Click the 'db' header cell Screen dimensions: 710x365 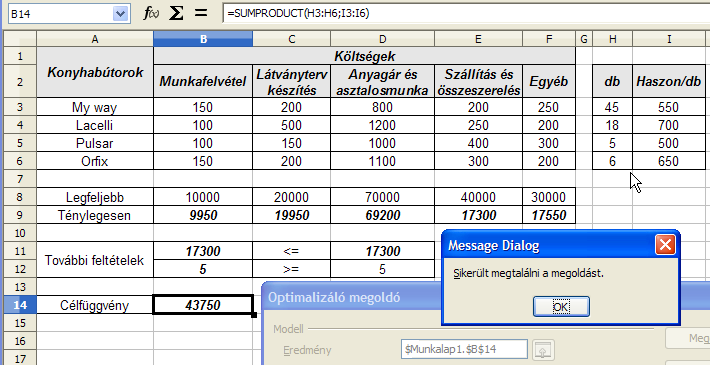point(613,81)
